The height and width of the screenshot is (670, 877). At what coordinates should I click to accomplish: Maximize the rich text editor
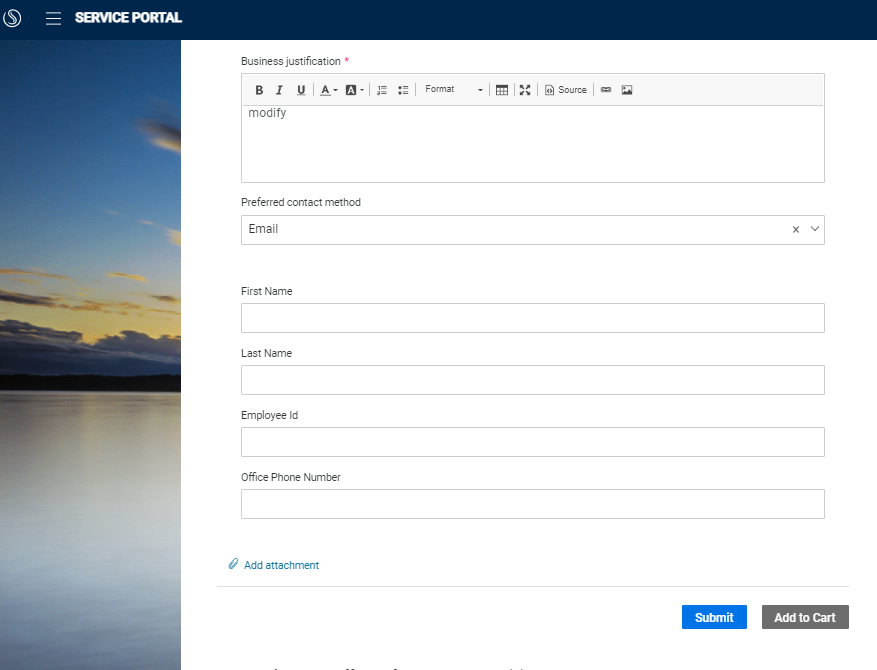pyautogui.click(x=525, y=89)
